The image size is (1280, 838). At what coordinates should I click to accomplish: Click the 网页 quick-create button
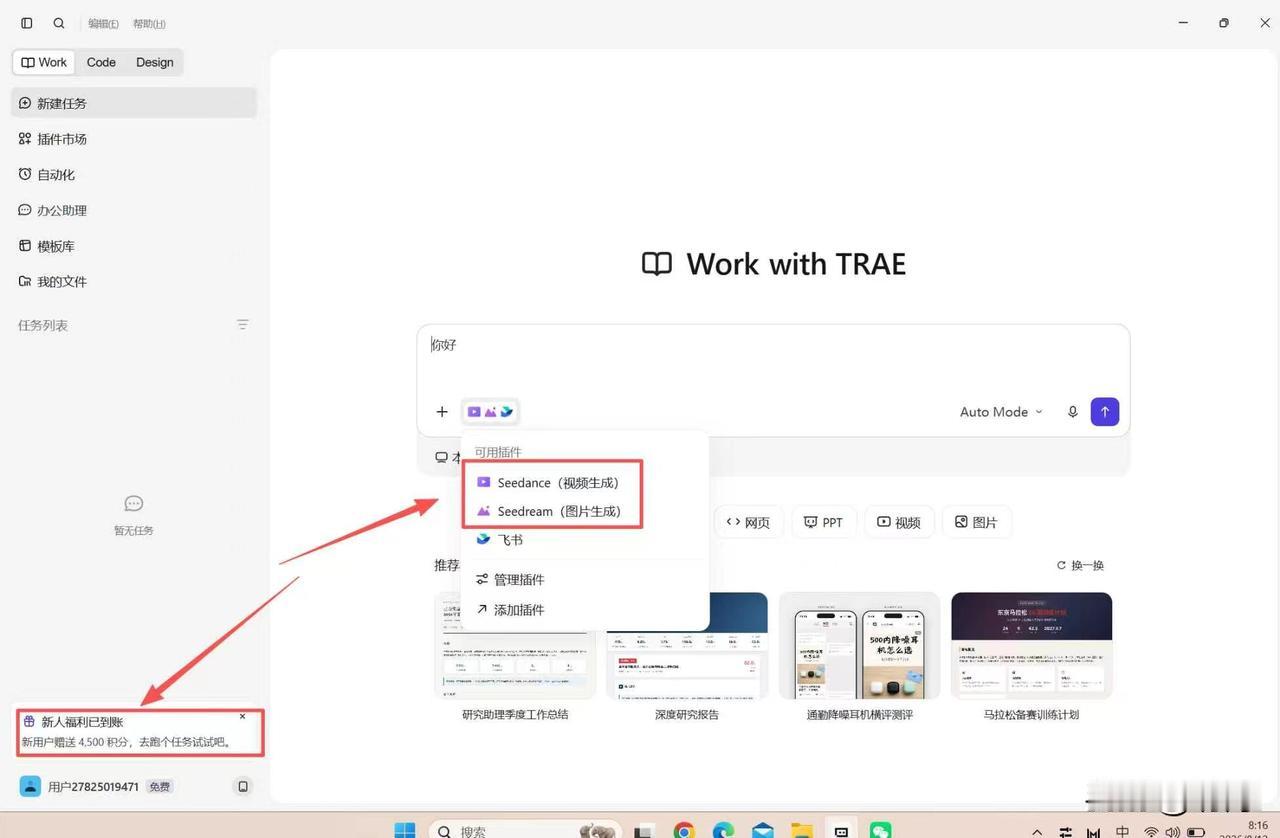(x=748, y=522)
